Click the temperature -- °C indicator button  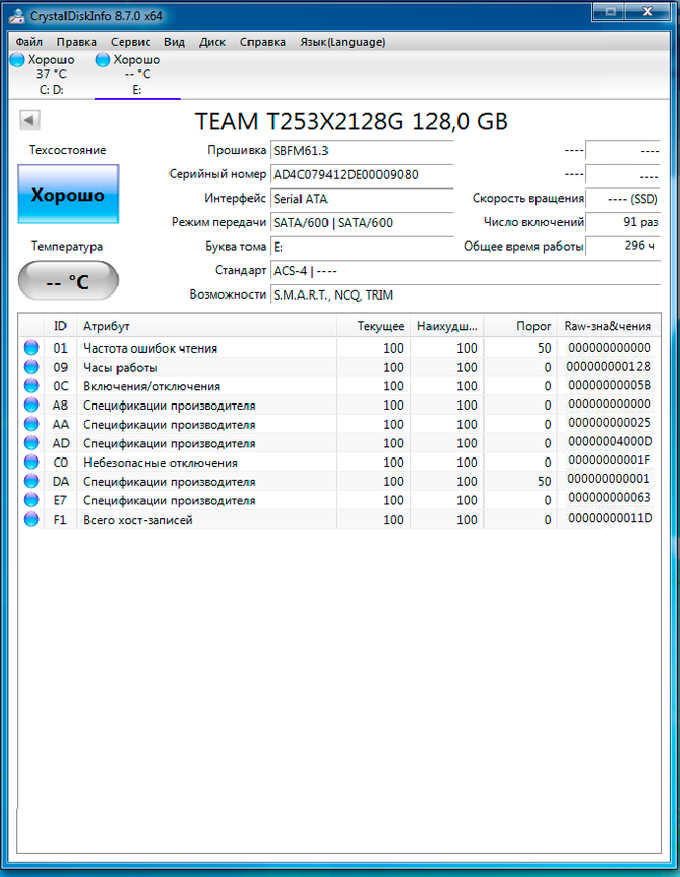coord(68,282)
